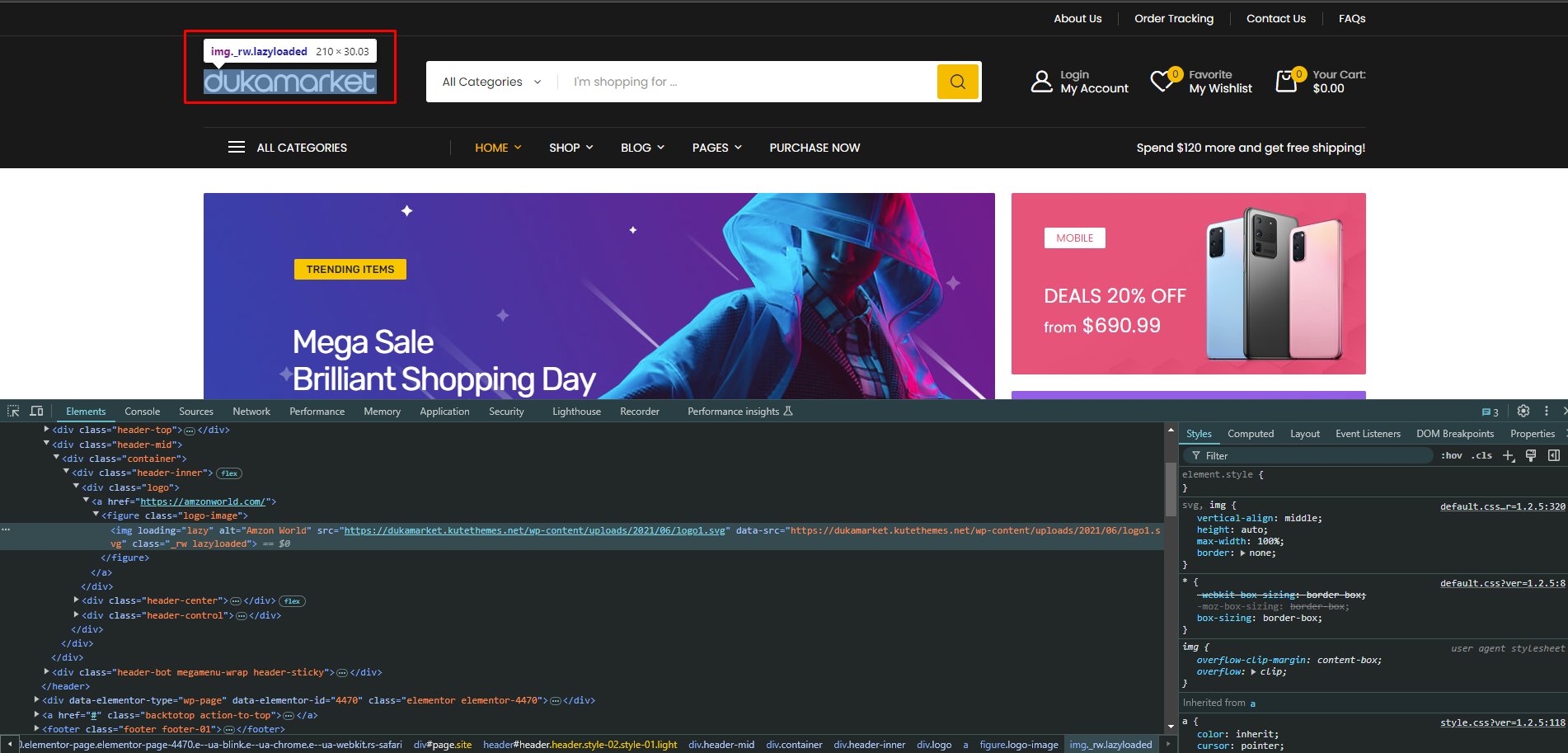Open the Event Listeners tab
This screenshot has height=753, width=1568.
pyautogui.click(x=1368, y=434)
